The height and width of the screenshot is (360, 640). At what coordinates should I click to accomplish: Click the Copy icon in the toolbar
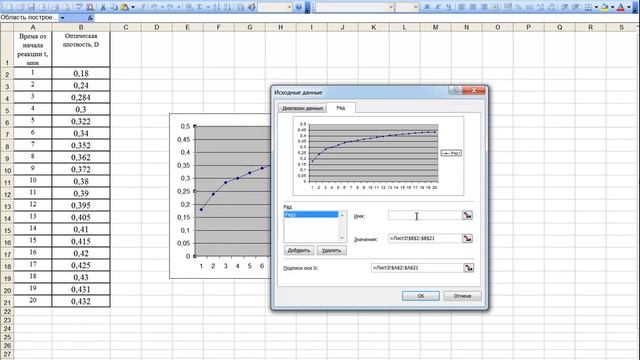[114, 7]
